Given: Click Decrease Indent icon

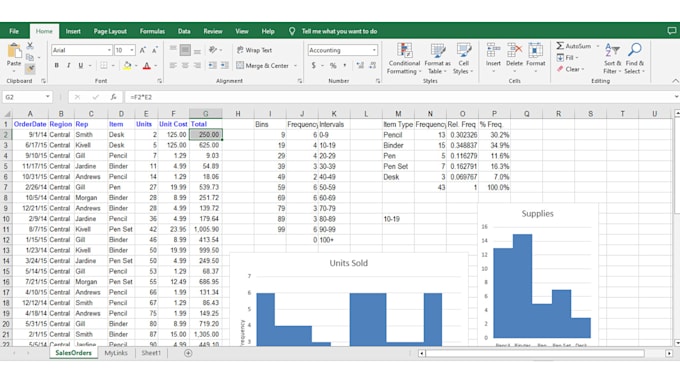Looking at the screenshot, I should click(212, 65).
